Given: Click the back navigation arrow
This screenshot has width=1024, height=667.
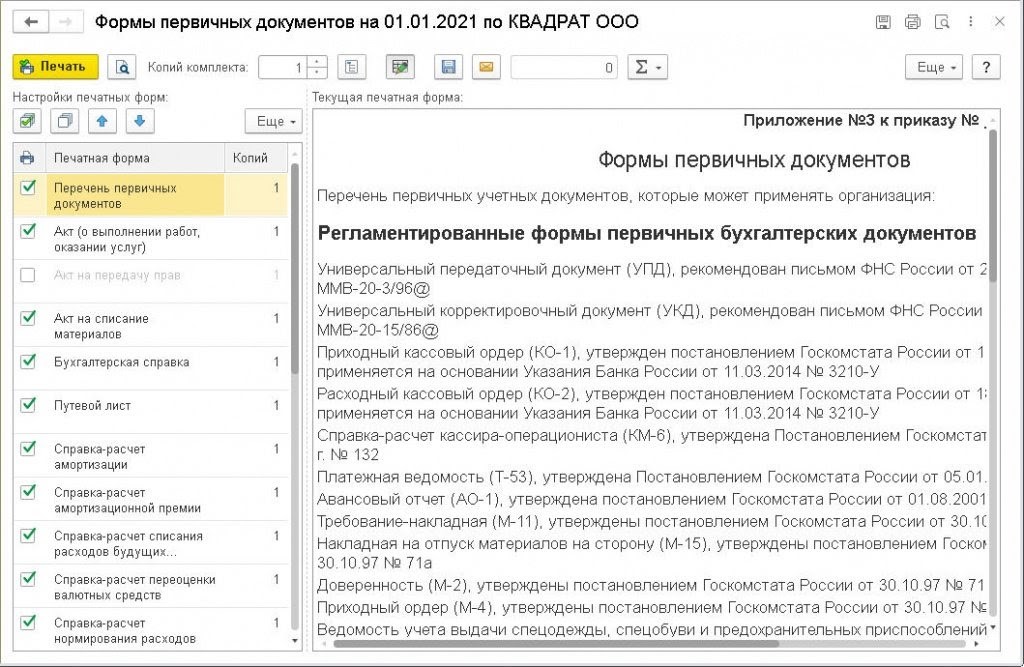Looking at the screenshot, I should 30,22.
